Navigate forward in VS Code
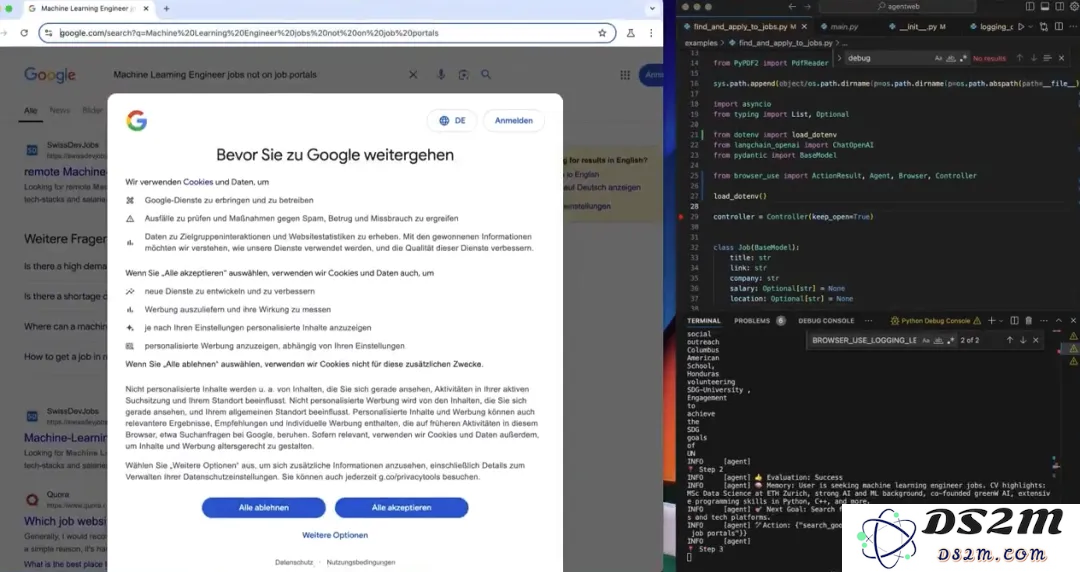Viewport: 1080px width, 572px height. click(x=807, y=6)
